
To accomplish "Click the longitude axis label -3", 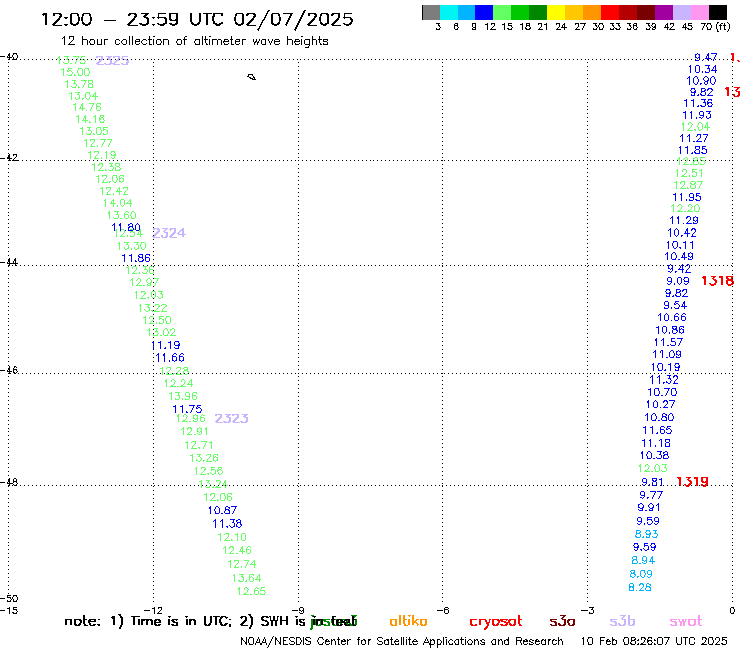I will [x=588, y=610].
